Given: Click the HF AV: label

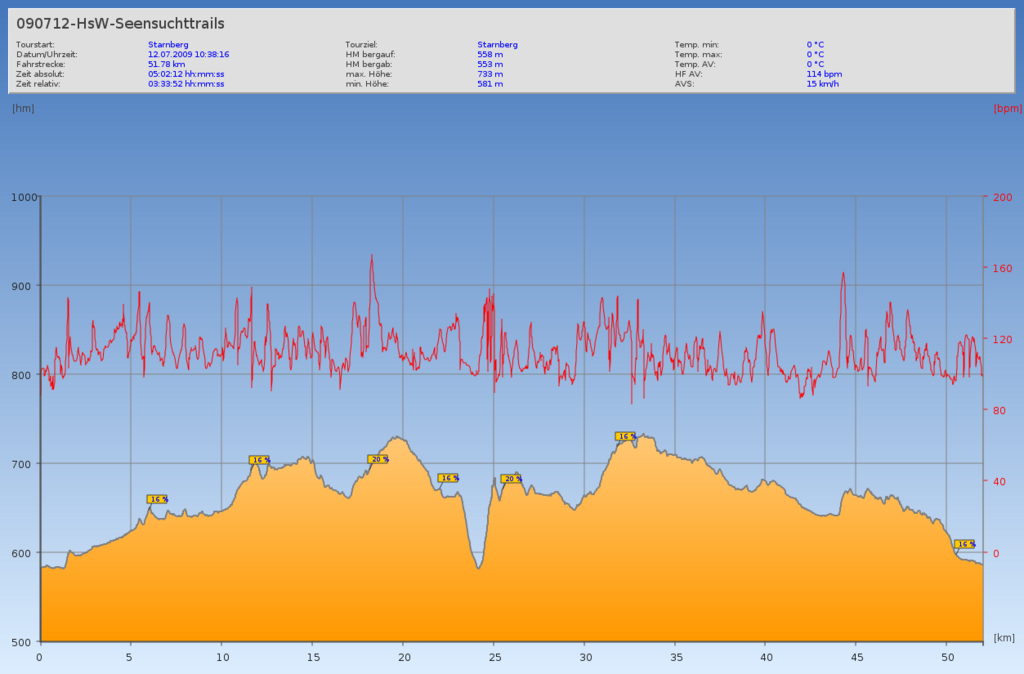Looking at the screenshot, I should (x=688, y=74).
